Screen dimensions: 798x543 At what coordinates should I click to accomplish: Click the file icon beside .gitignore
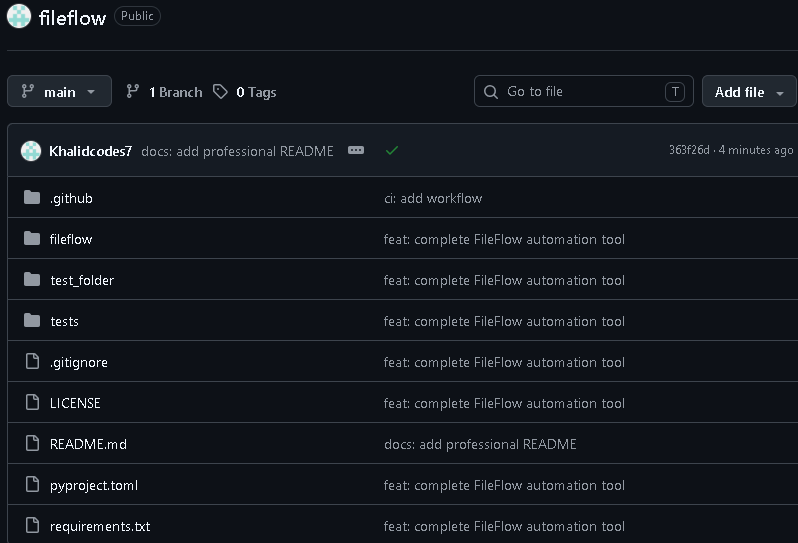33,361
